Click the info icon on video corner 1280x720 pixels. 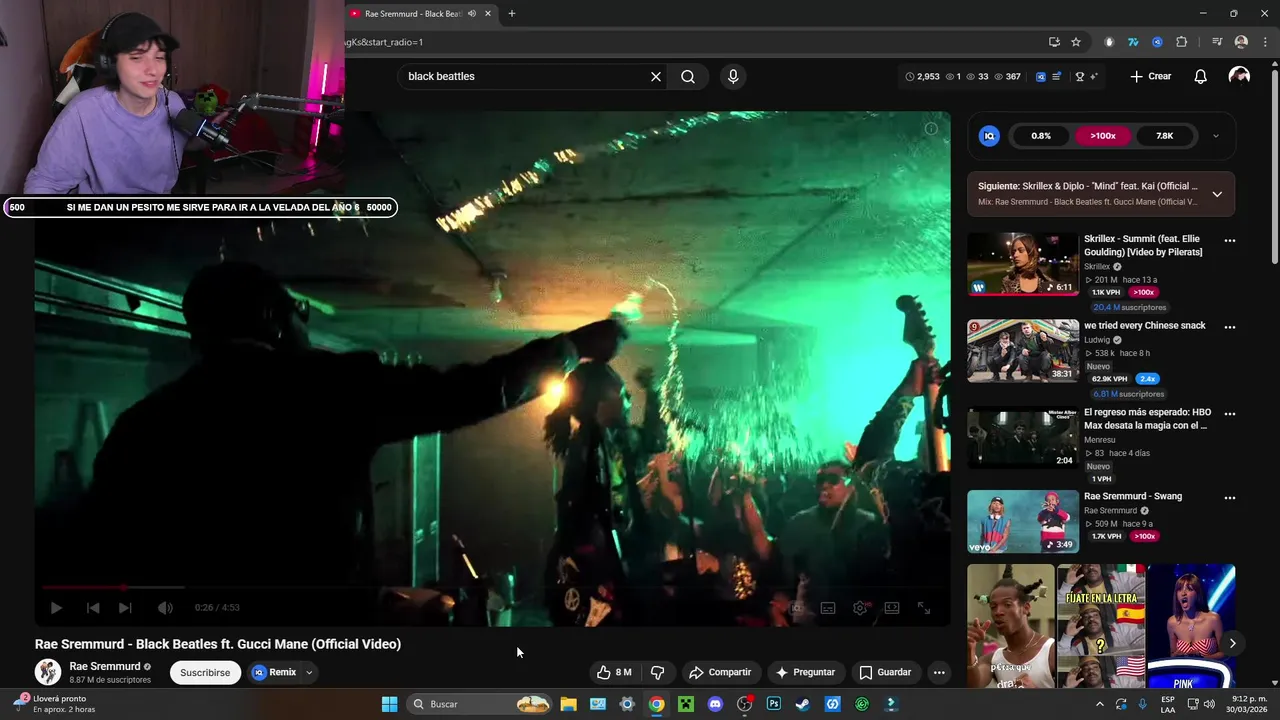coord(931,128)
